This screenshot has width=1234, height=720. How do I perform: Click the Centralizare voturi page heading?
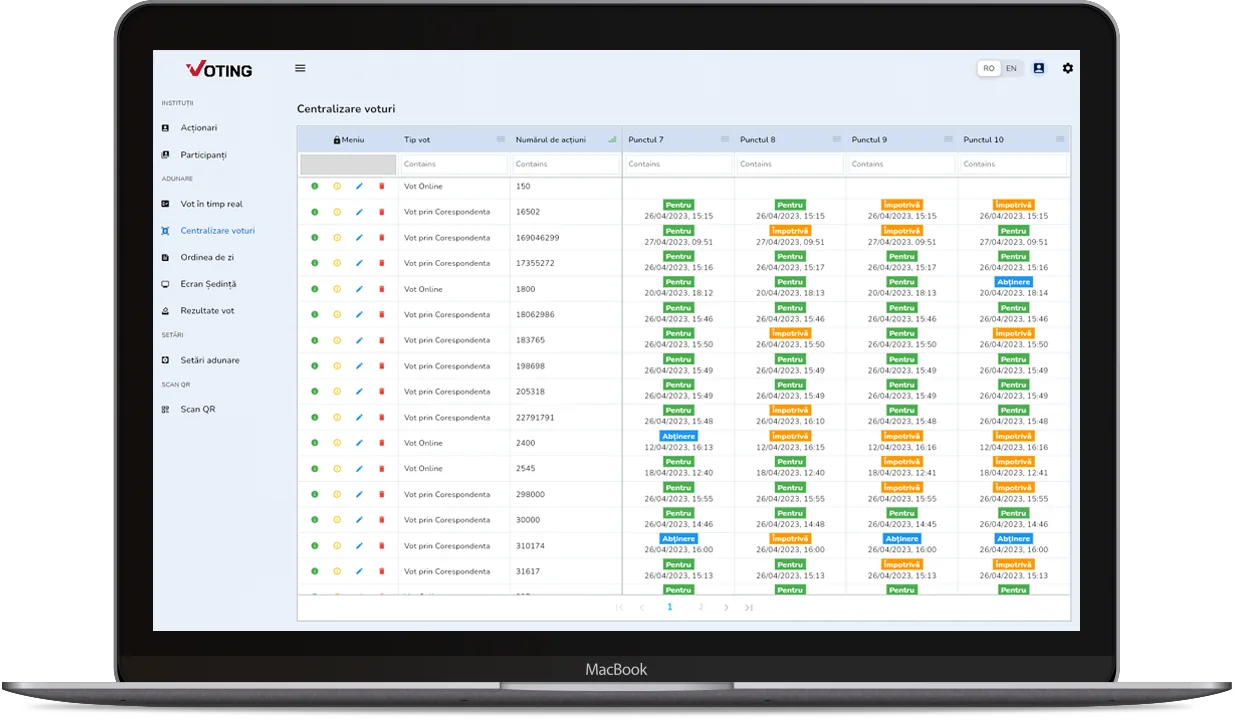(346, 108)
